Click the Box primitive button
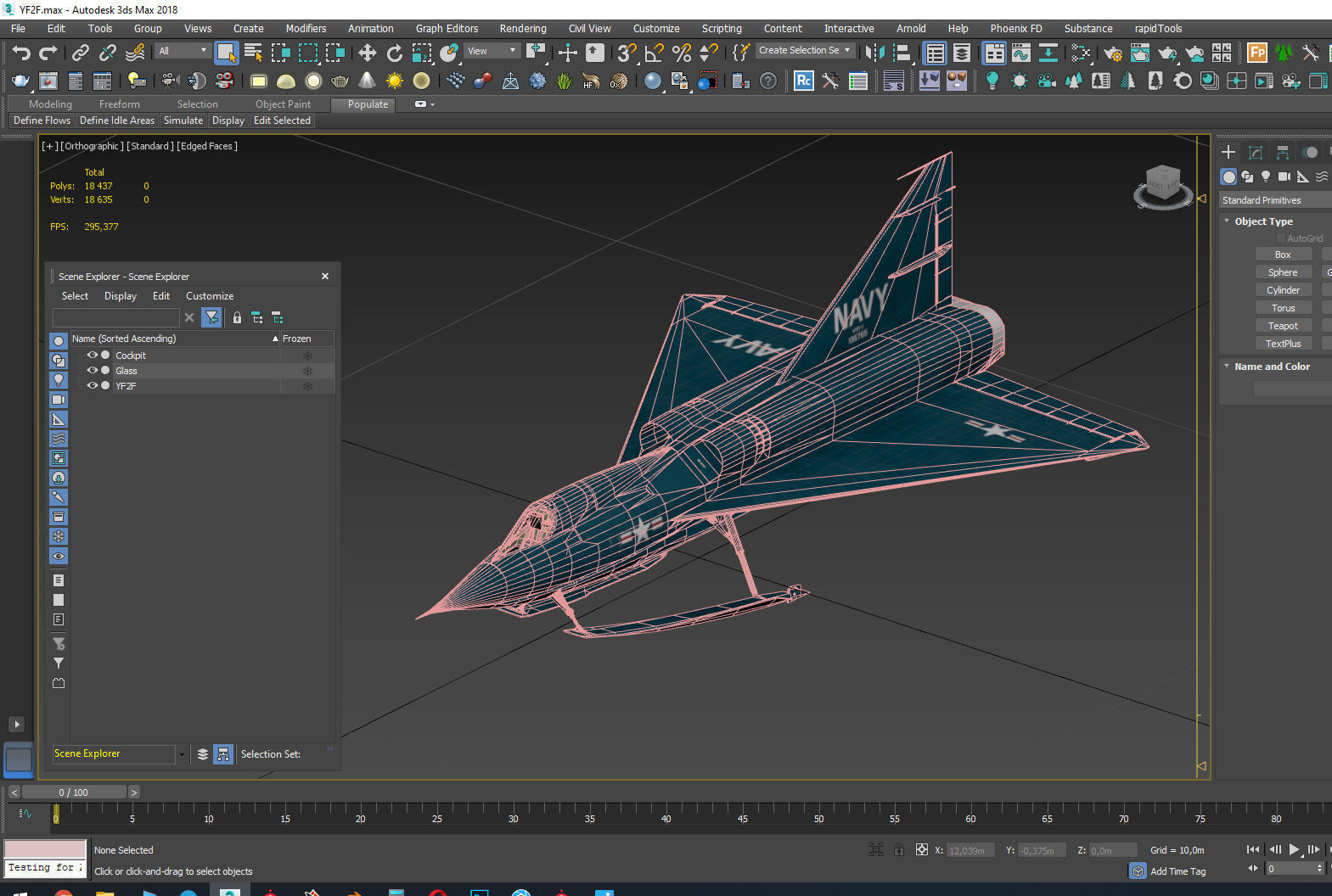 (x=1283, y=255)
